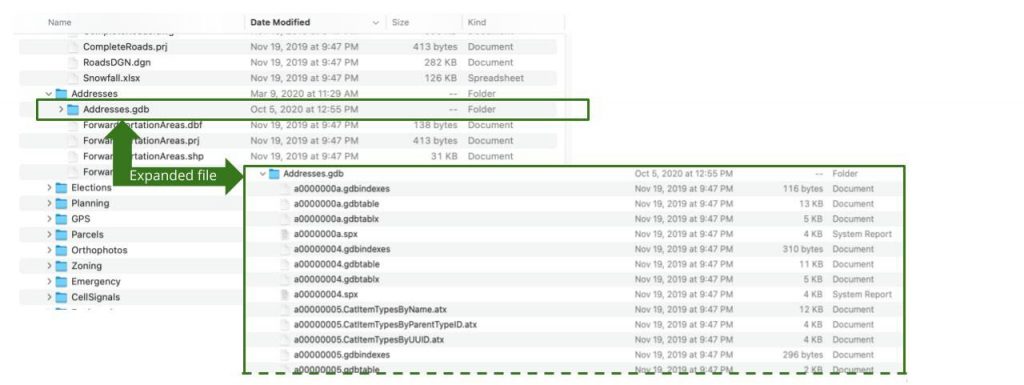Expand the Parcels folder
The width and height of the screenshot is (1024, 385).
(x=49, y=235)
